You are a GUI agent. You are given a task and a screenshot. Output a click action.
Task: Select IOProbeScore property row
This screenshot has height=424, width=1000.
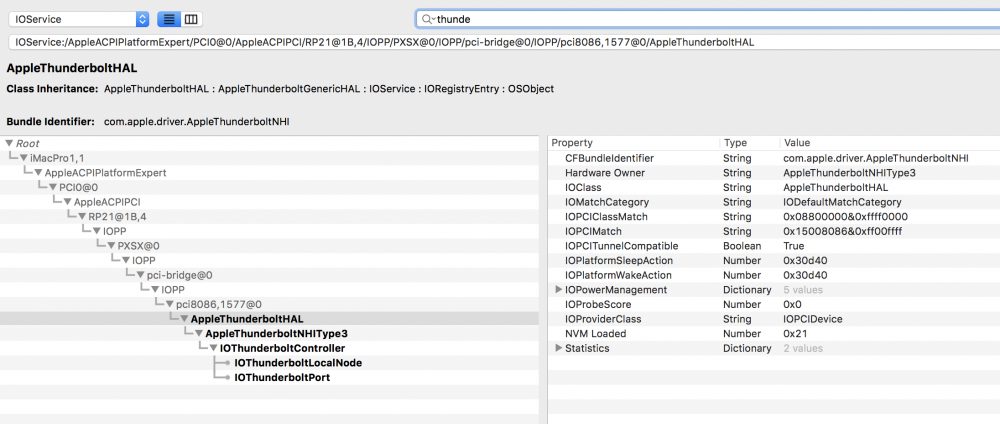click(774, 304)
